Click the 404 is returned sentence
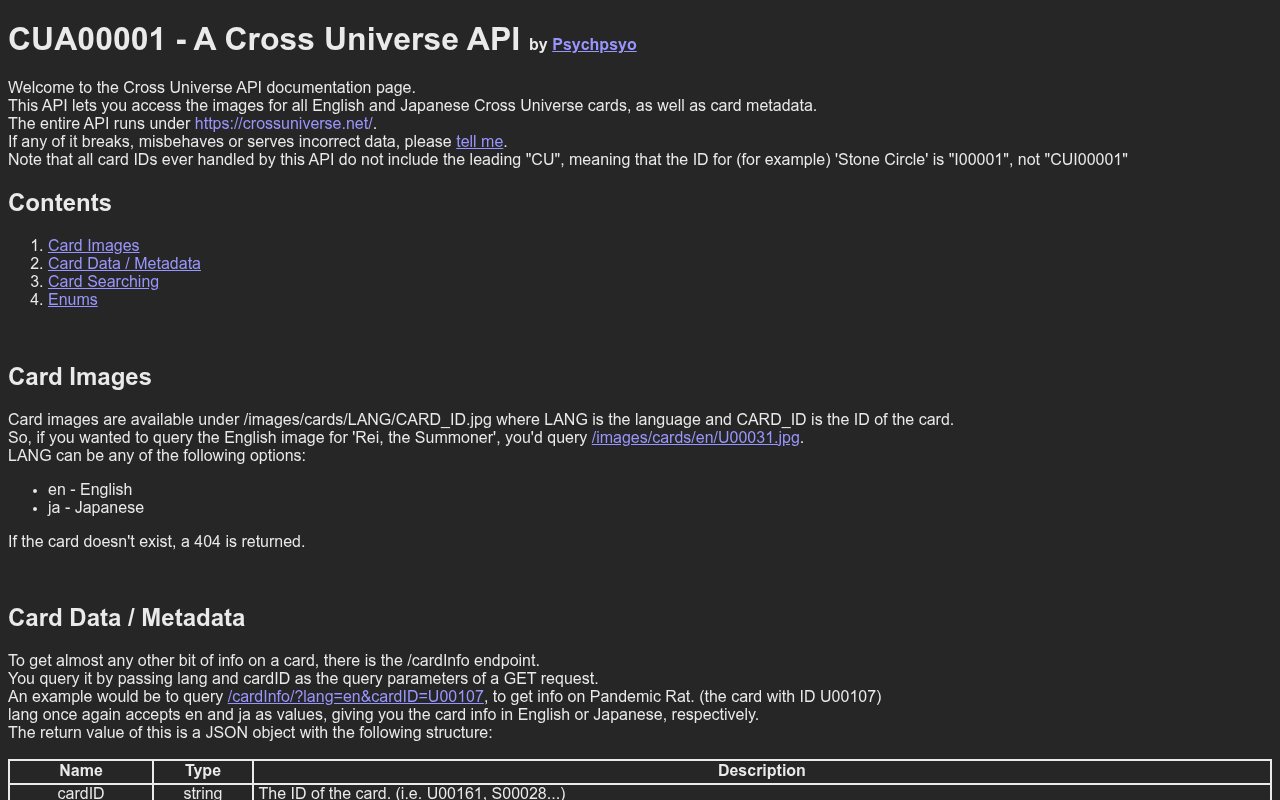 pyautogui.click(x=156, y=541)
